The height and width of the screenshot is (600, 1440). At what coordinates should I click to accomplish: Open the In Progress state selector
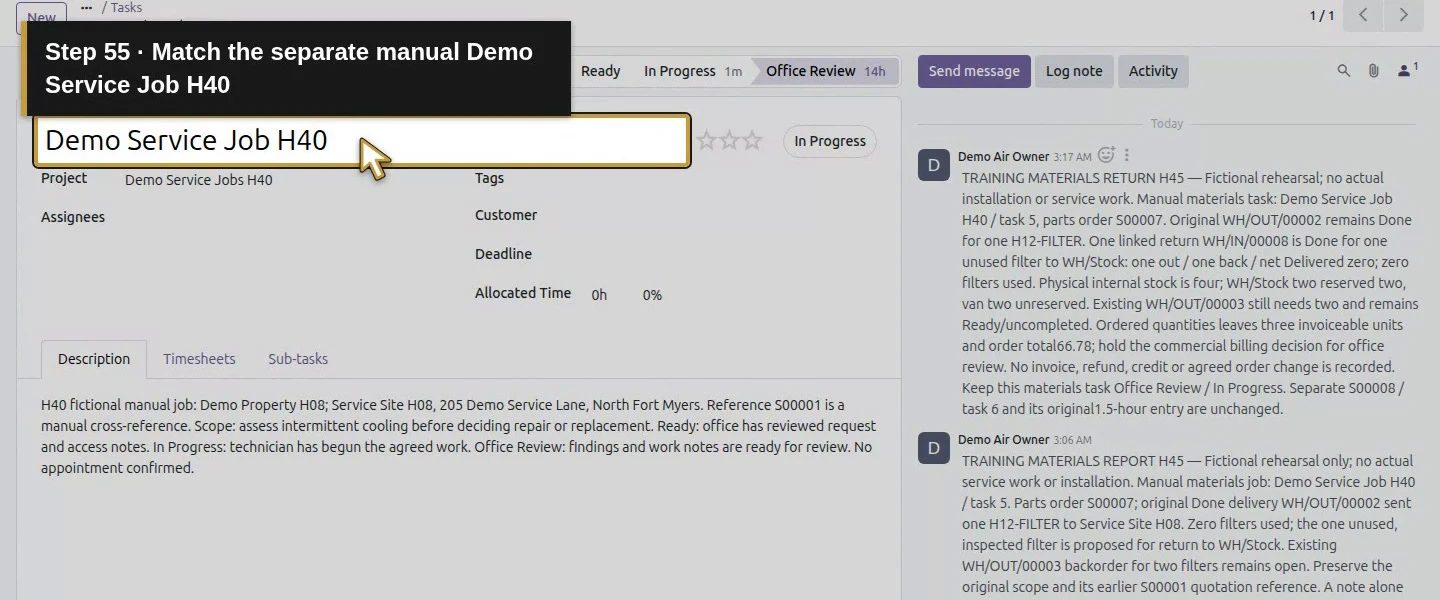coord(830,141)
